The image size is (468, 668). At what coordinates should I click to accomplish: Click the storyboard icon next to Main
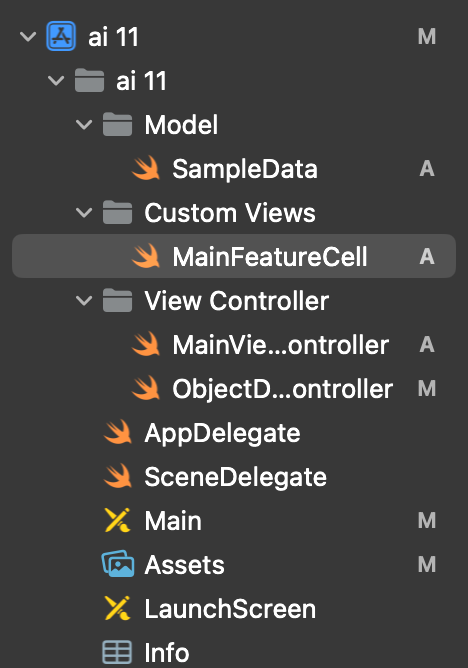[118, 520]
